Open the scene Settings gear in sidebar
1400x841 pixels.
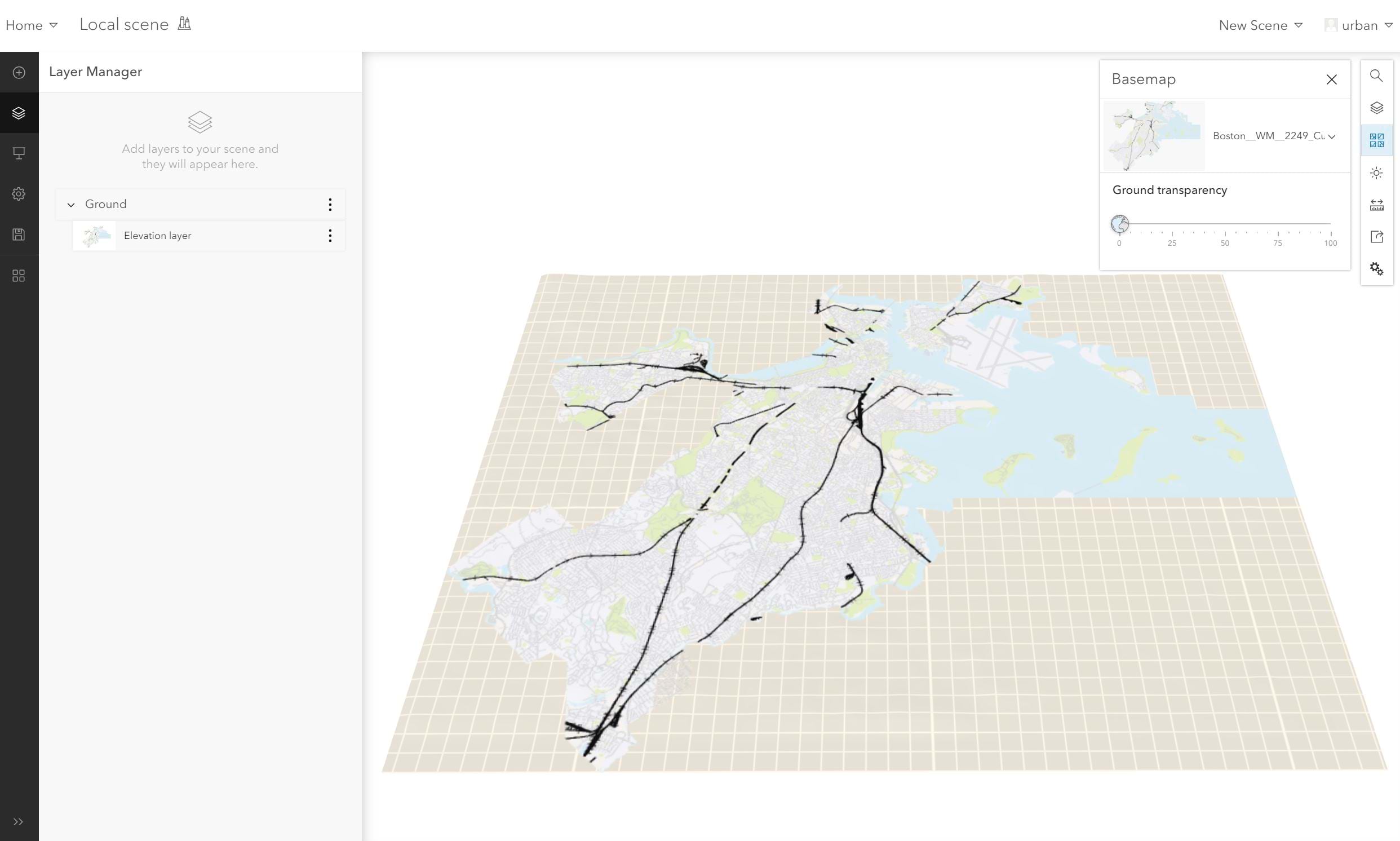19,194
